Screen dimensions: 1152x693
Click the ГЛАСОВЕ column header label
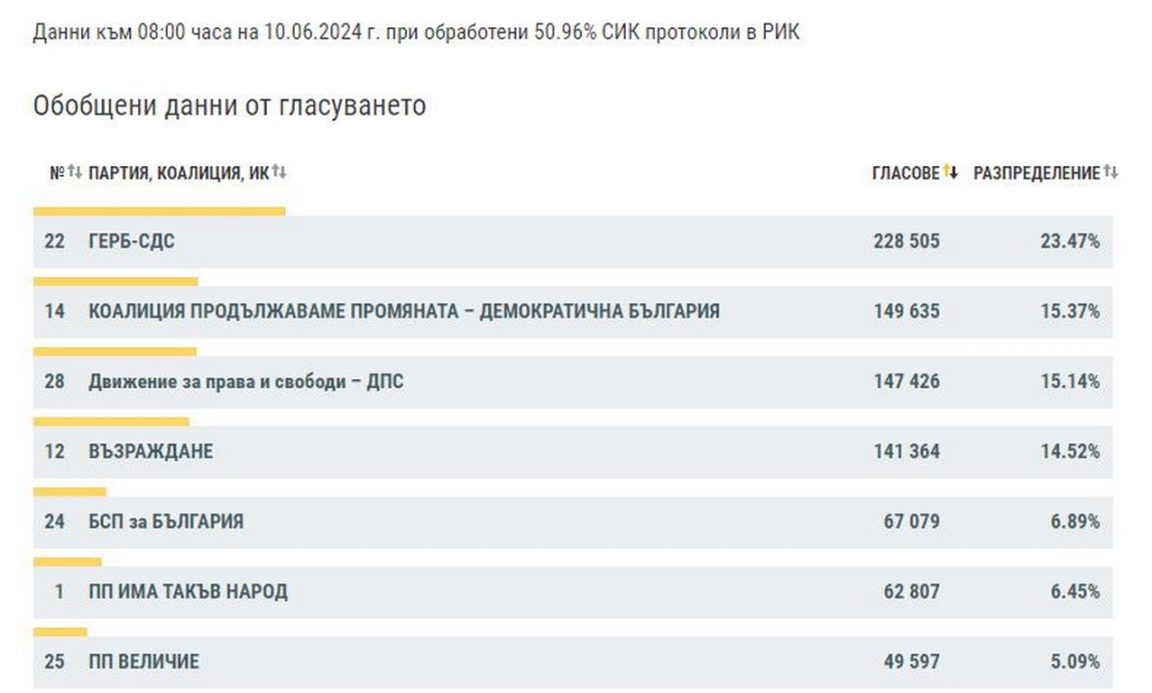coord(905,173)
